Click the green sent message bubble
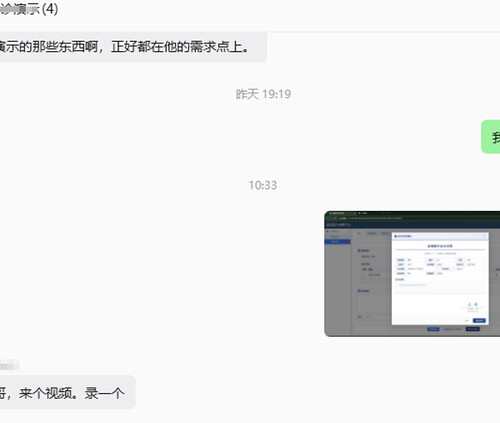The width and height of the screenshot is (500, 423). click(x=491, y=137)
